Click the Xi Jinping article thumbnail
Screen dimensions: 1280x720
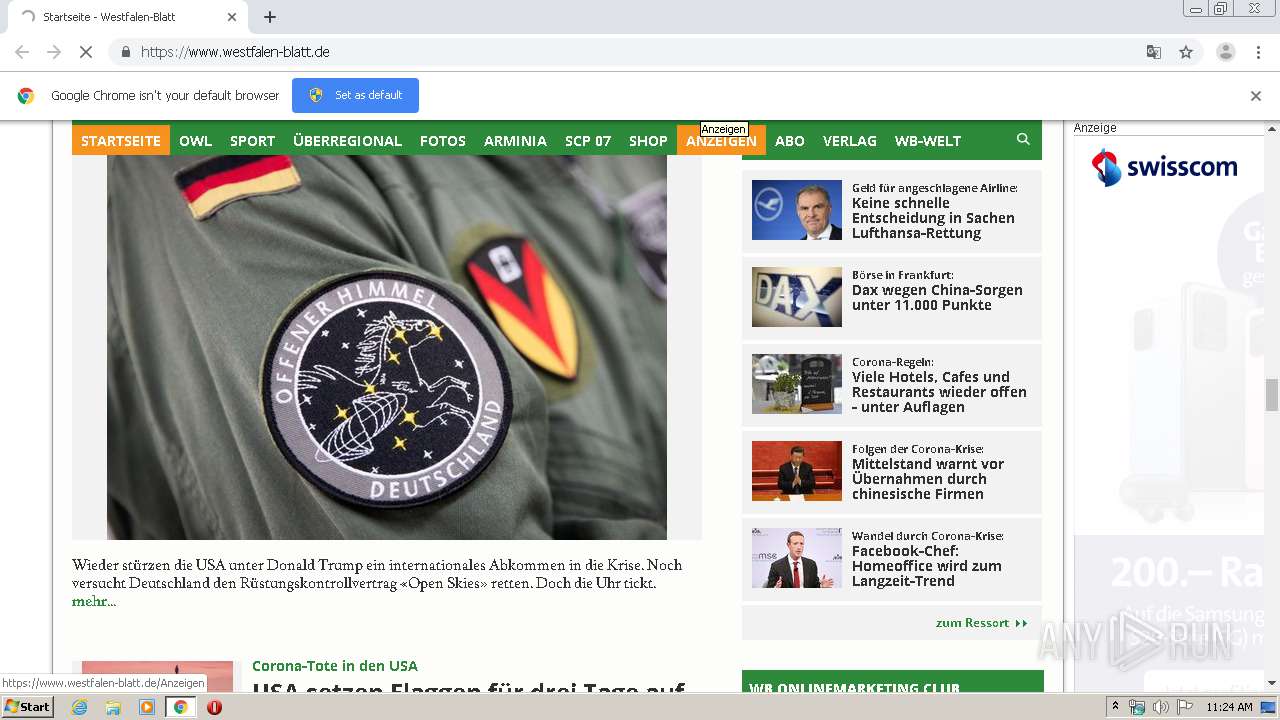[x=797, y=471]
